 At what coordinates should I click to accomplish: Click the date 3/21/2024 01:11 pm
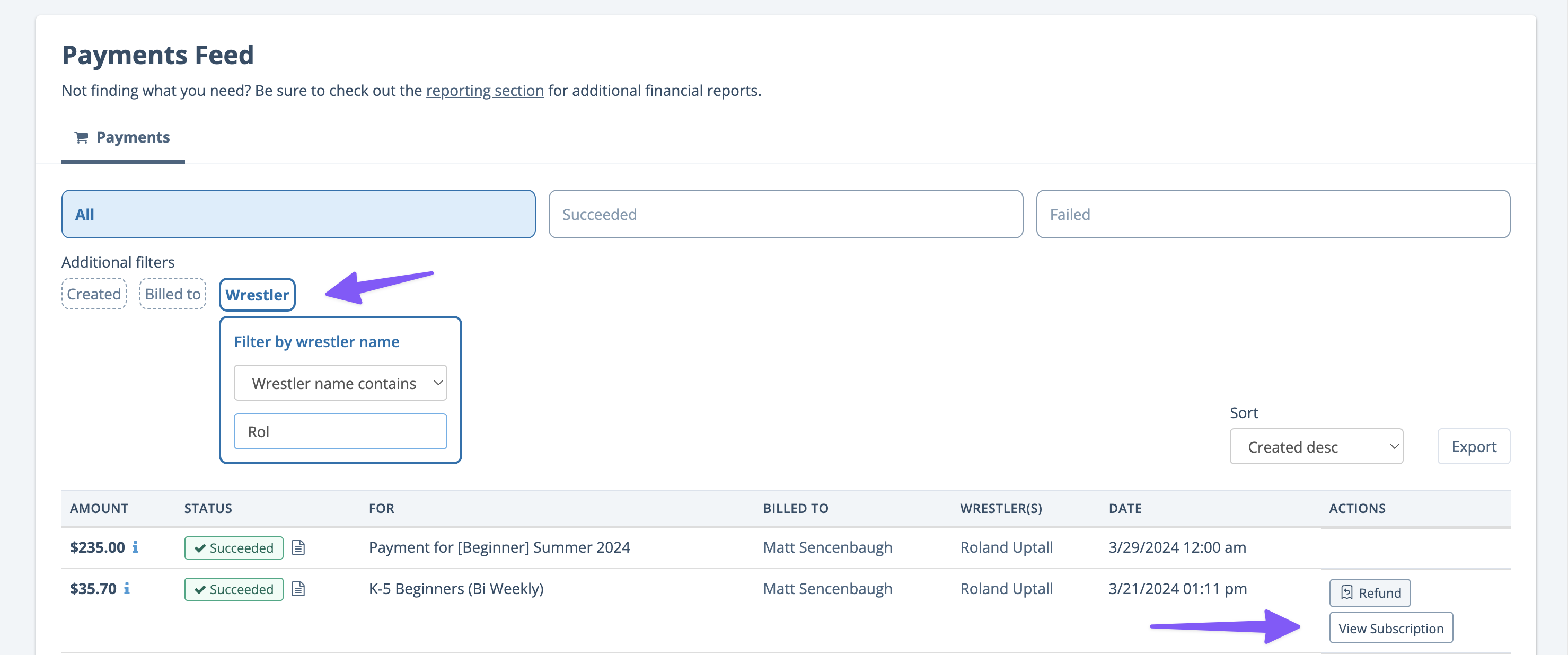pos(1178,589)
